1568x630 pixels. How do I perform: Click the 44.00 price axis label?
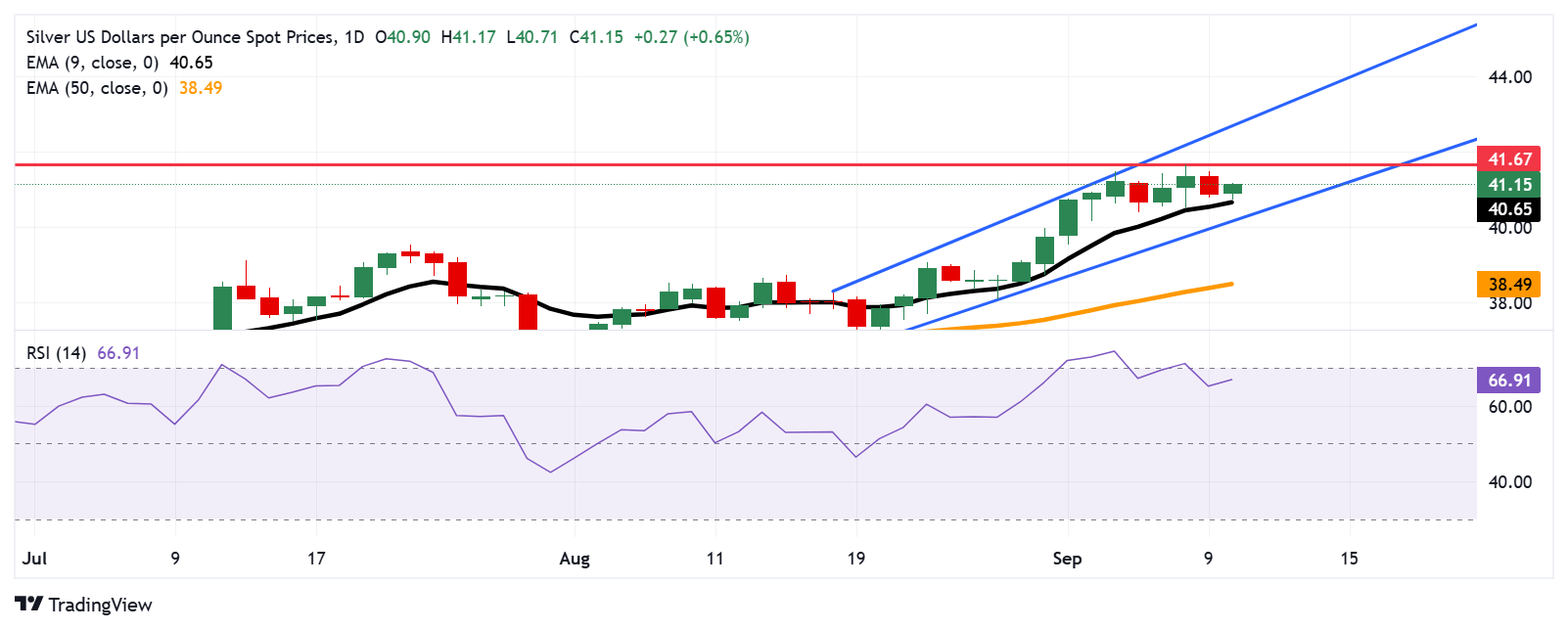pyautogui.click(x=1509, y=77)
